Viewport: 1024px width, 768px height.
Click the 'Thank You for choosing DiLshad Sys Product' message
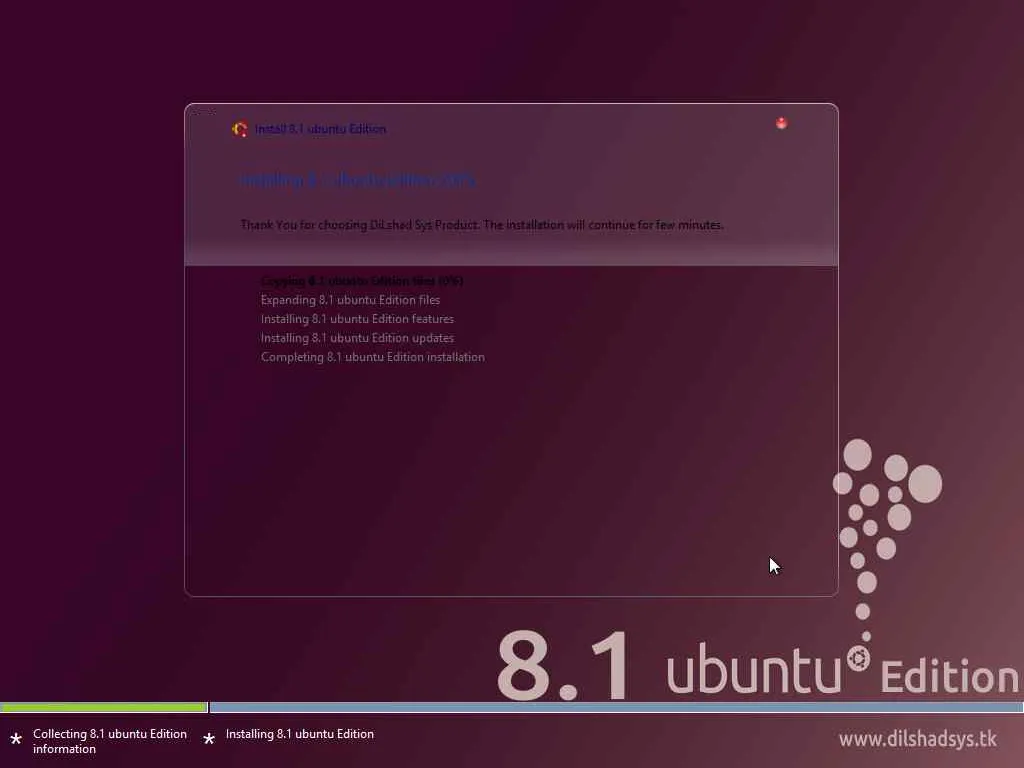click(x=482, y=225)
